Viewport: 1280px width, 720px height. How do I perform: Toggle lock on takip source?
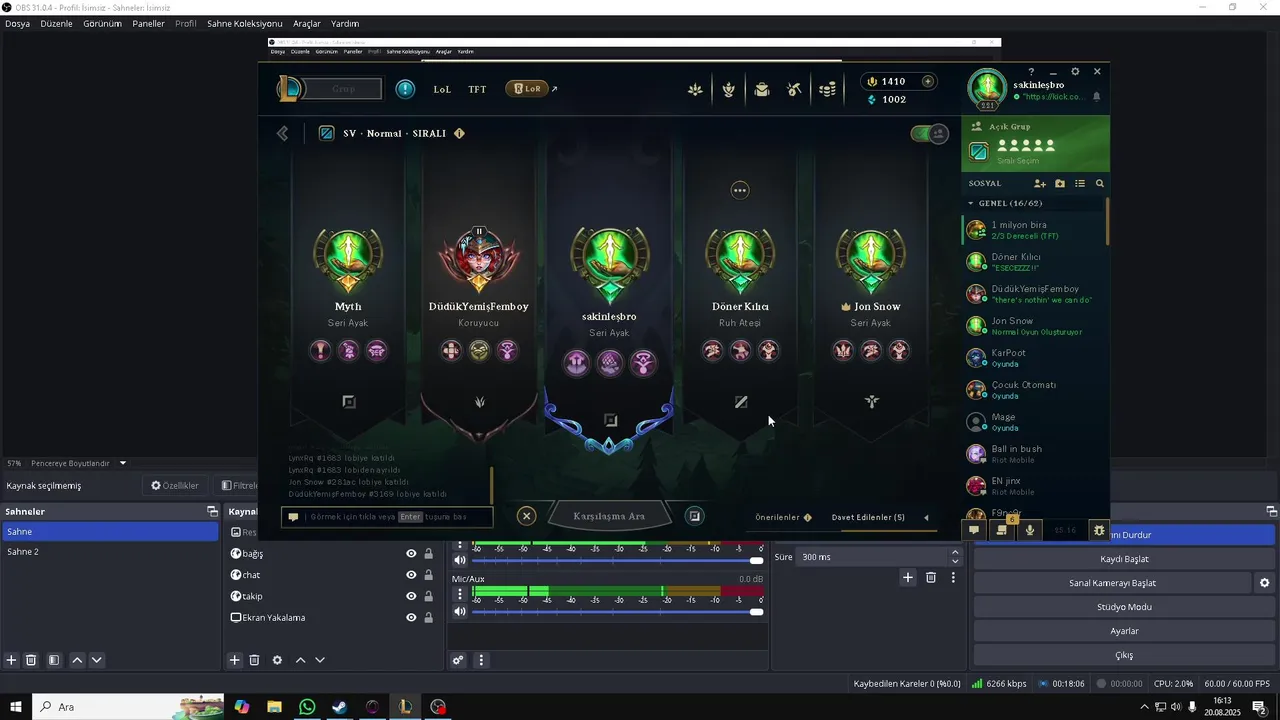[x=429, y=597]
